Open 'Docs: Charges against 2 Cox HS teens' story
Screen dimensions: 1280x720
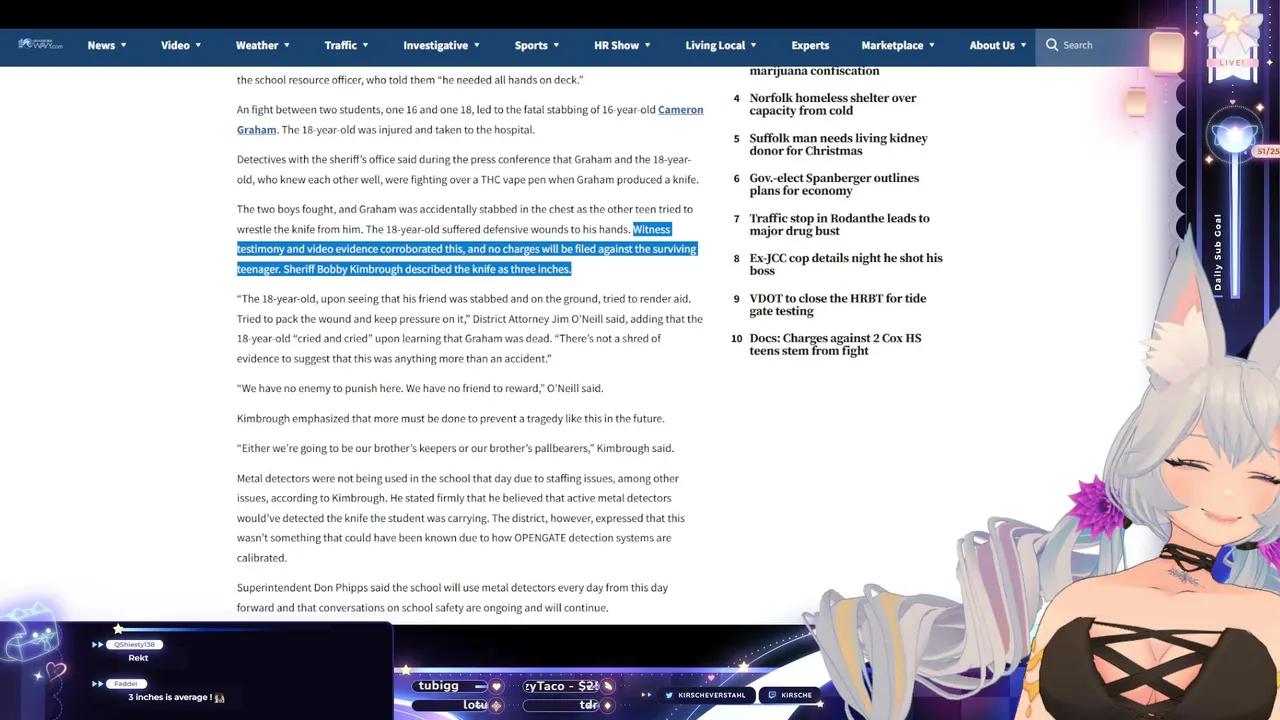(x=835, y=344)
